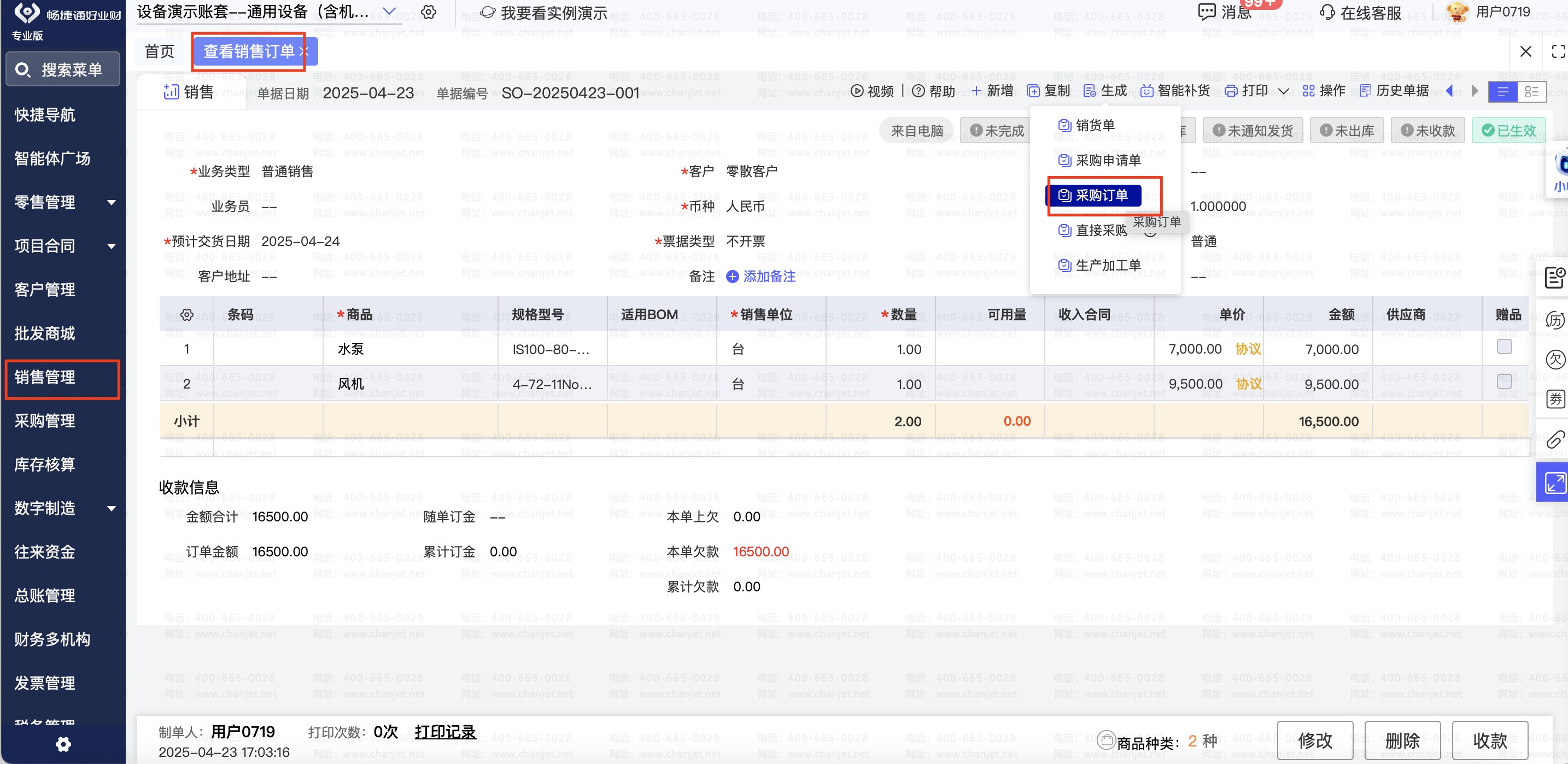The height and width of the screenshot is (764, 1568).
Task: Open the 打印记录 link
Action: [x=445, y=732]
